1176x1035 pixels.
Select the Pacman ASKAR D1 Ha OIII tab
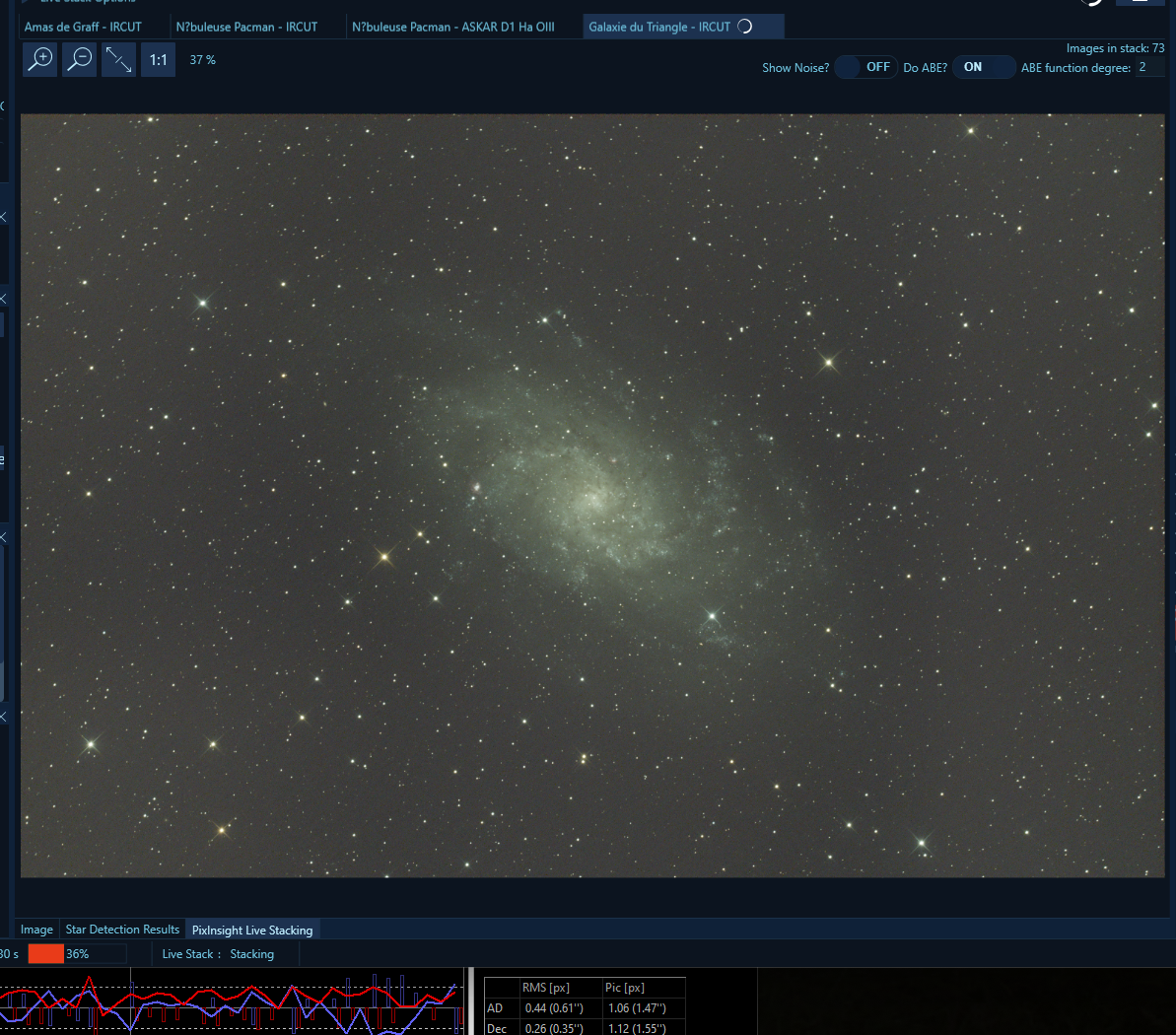tap(455, 27)
